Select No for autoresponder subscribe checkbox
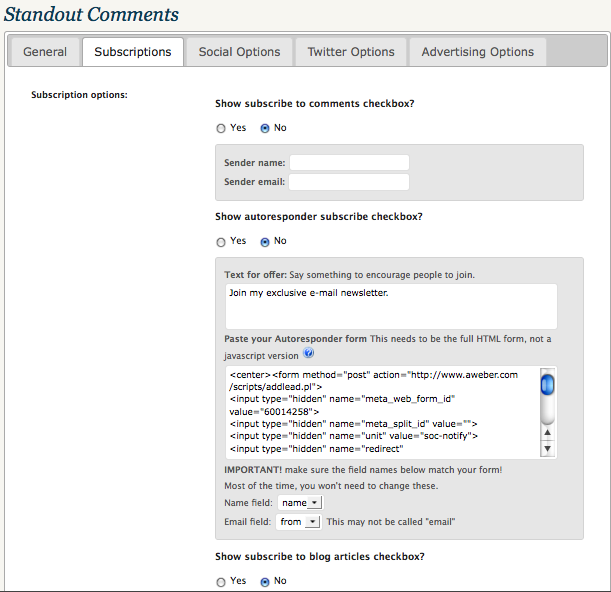Image resolution: width=611 pixels, height=592 pixels. [x=265, y=242]
